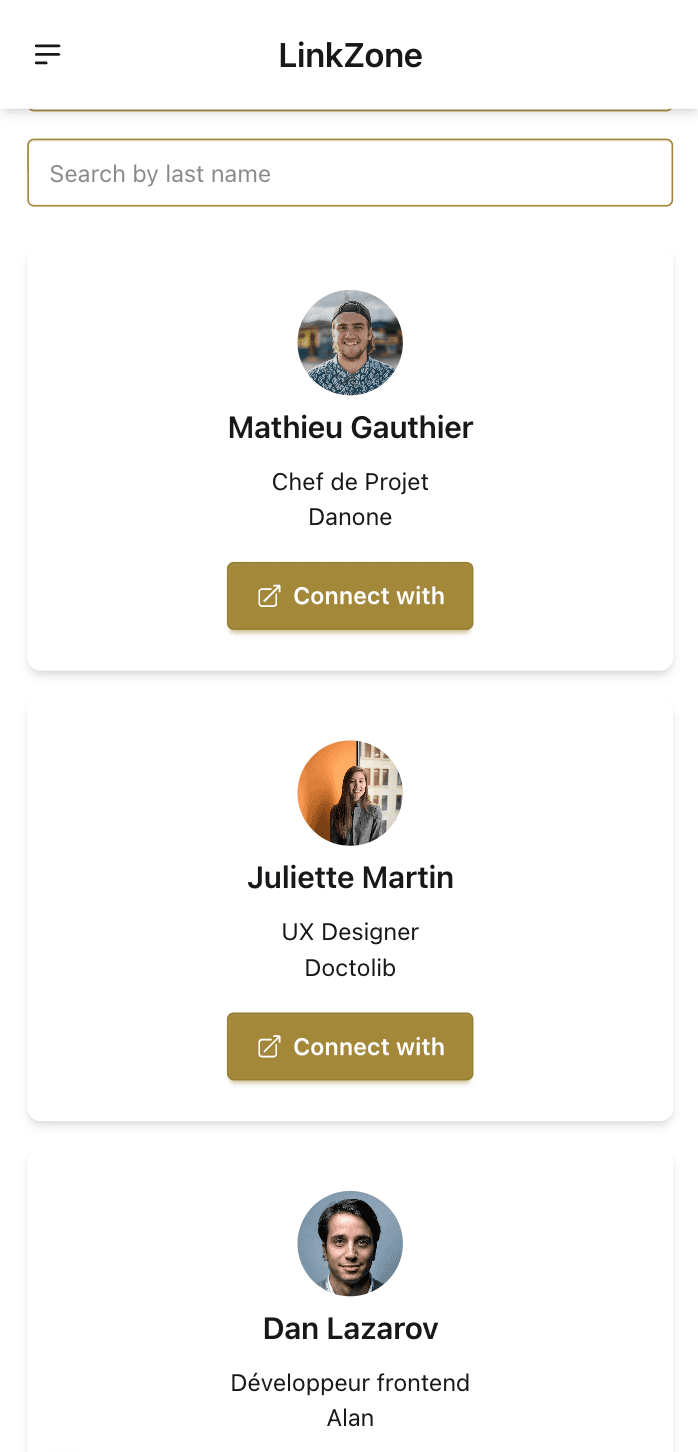Click Juliette Martin's profile photo
698x1452 pixels.
[350, 793]
